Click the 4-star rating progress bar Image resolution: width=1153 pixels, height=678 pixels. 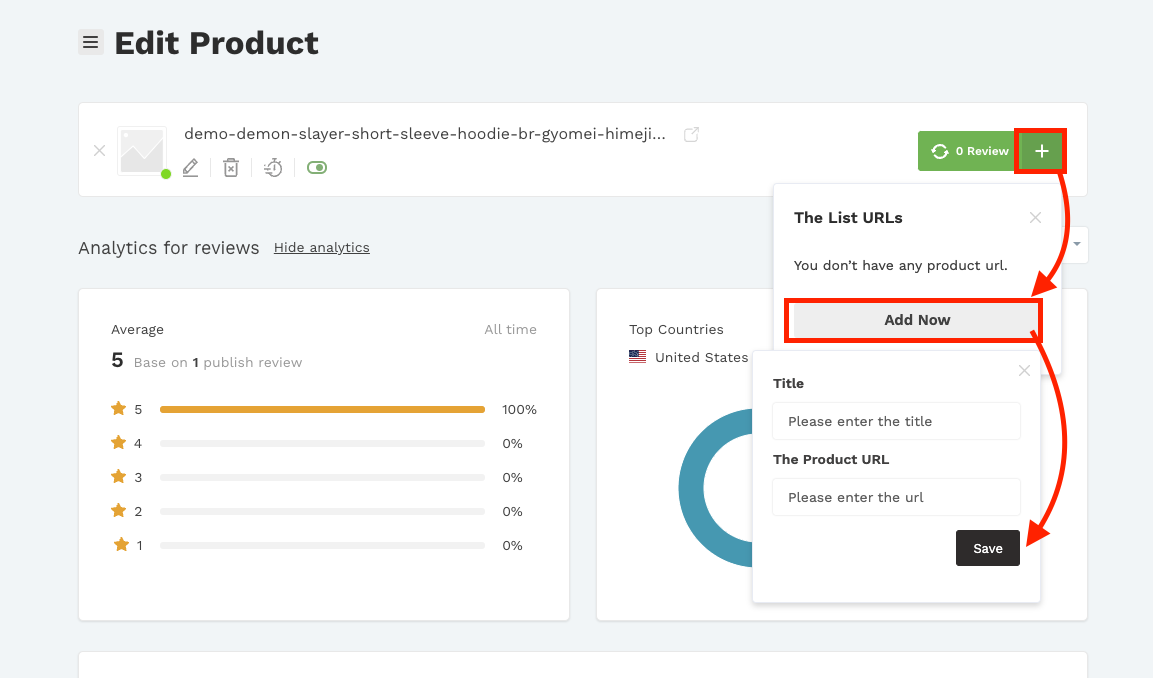tap(322, 443)
